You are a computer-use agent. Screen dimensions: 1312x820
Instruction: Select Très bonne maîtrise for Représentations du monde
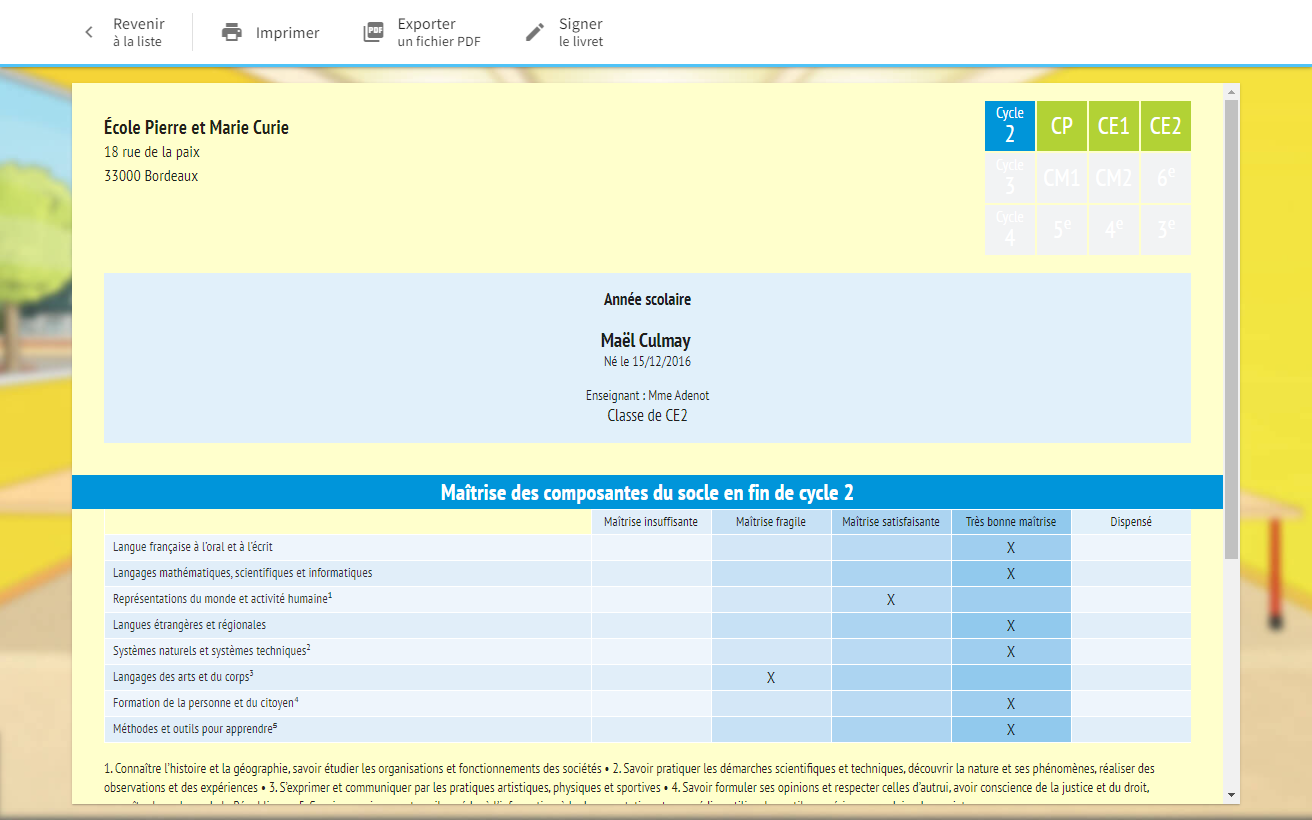1010,598
